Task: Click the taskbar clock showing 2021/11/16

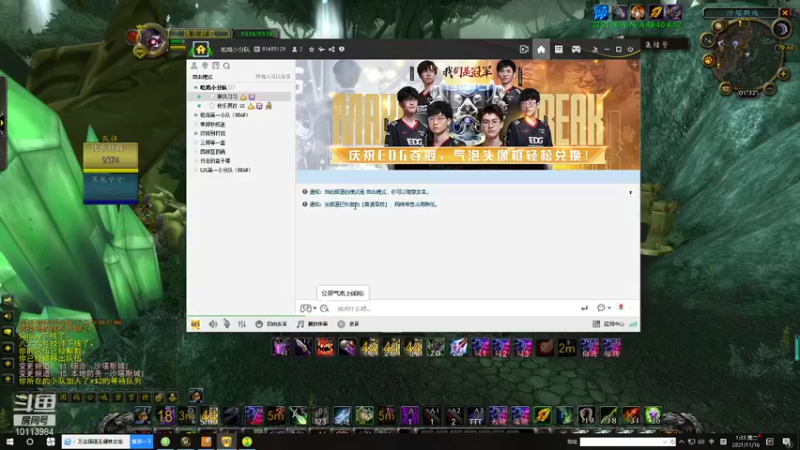Action: (746, 442)
